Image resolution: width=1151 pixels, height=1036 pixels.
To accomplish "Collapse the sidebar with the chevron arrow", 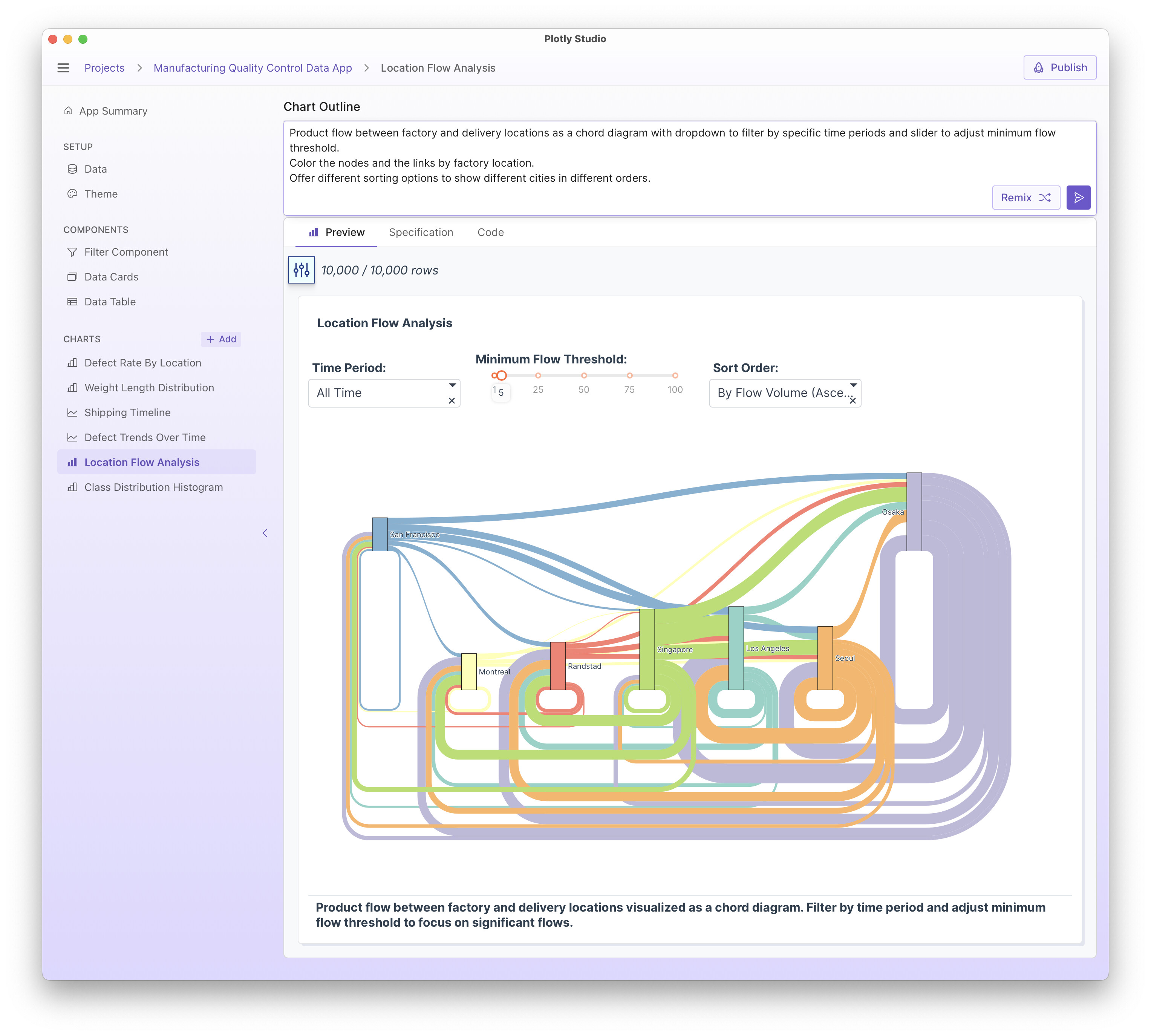I will click(265, 533).
